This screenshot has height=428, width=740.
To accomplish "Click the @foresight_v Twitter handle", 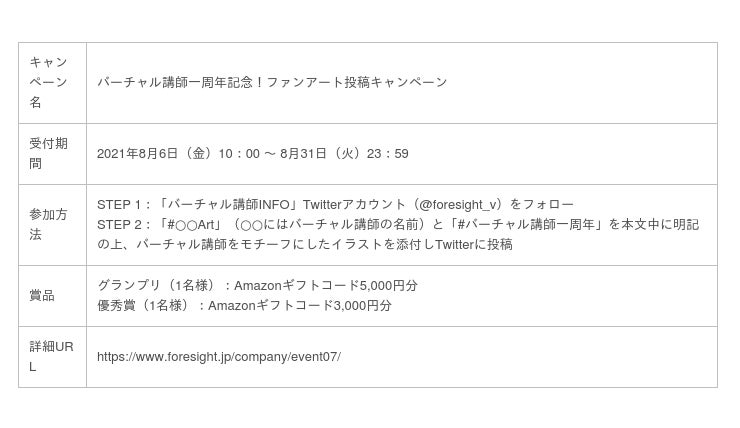I will point(458,205).
